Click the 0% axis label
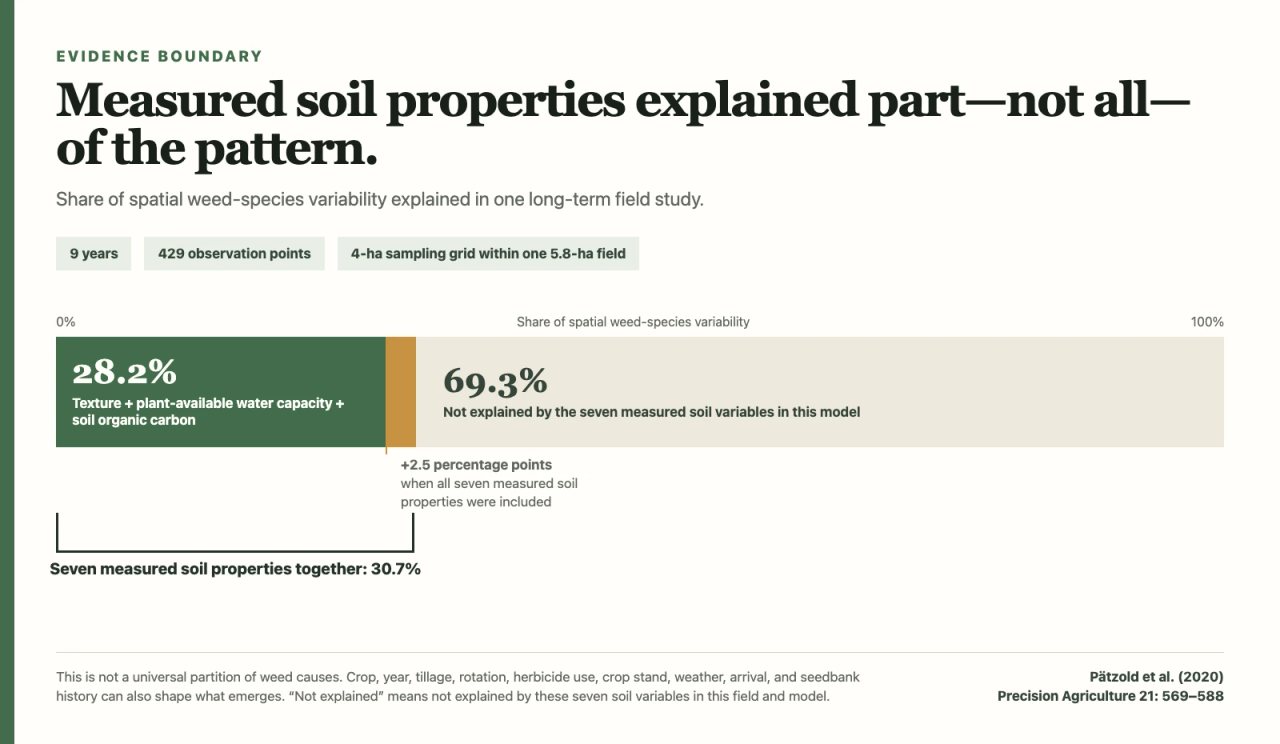The height and width of the screenshot is (744, 1280). tap(66, 322)
